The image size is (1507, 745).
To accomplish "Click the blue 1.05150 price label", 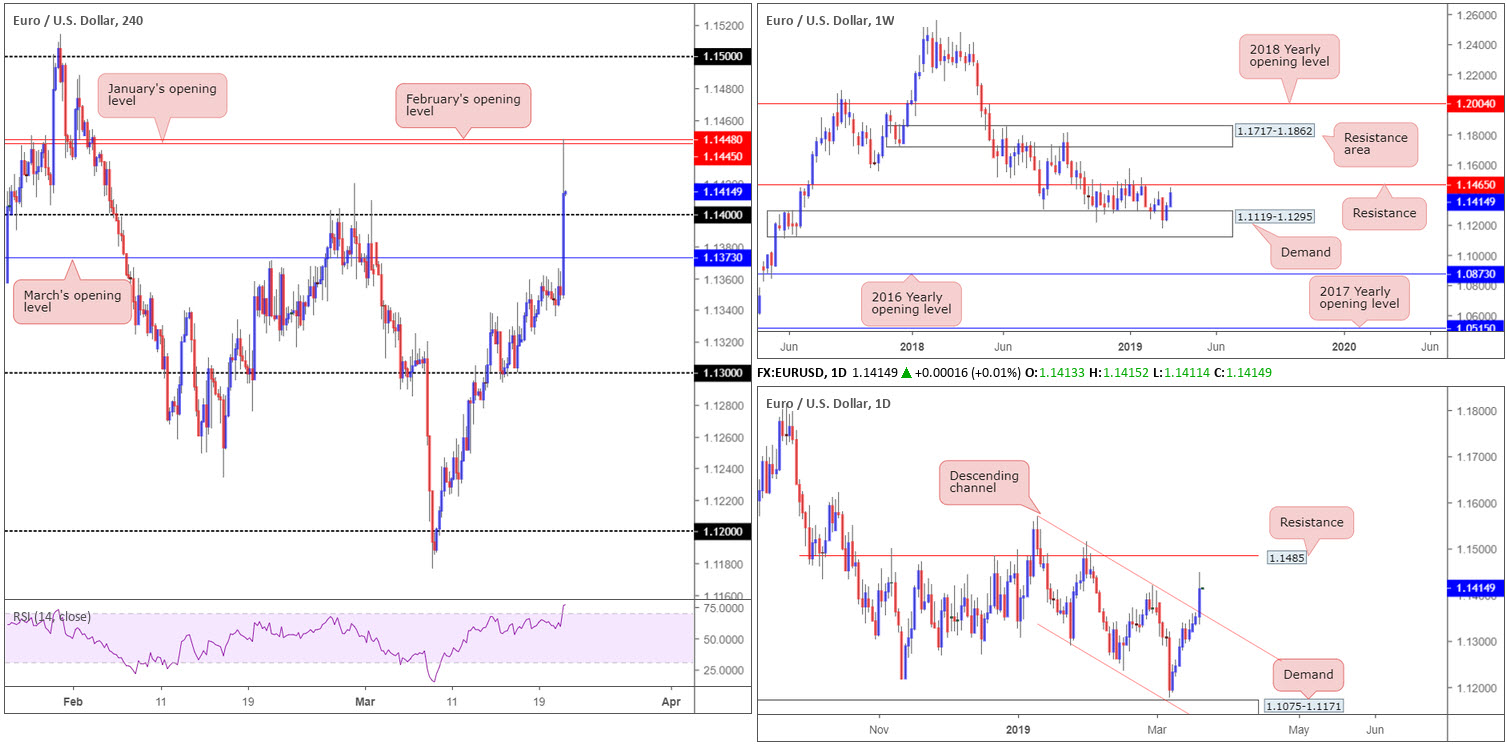I will tap(1476, 327).
